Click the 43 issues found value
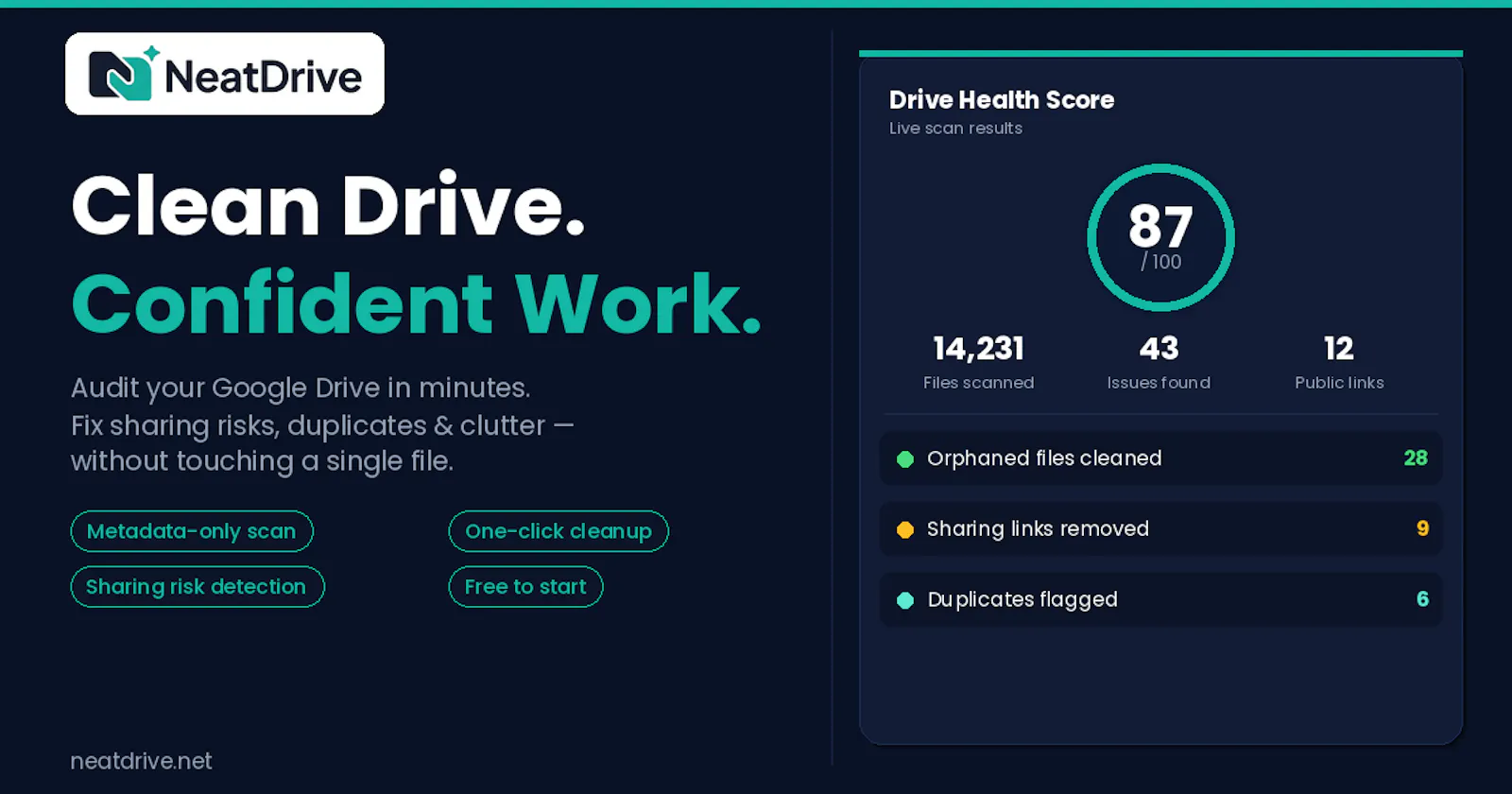 click(1159, 349)
